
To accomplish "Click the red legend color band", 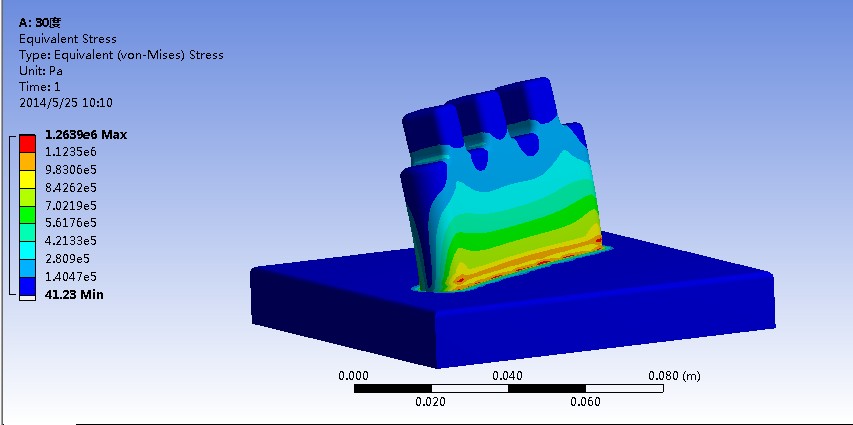I will point(28,144).
